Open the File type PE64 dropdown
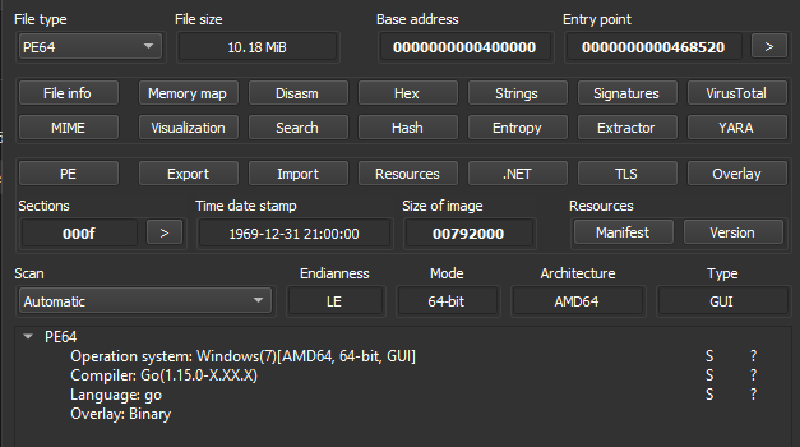The image size is (800, 447). pyautogui.click(x=89, y=46)
